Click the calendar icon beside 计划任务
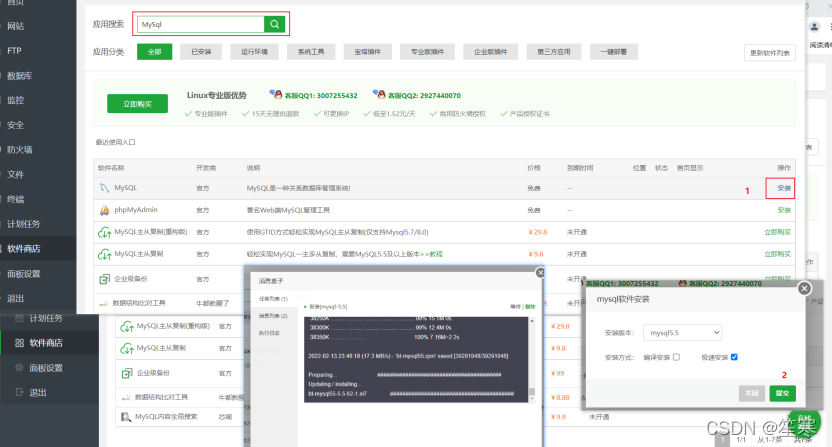The image size is (832, 447). click(x=20, y=318)
